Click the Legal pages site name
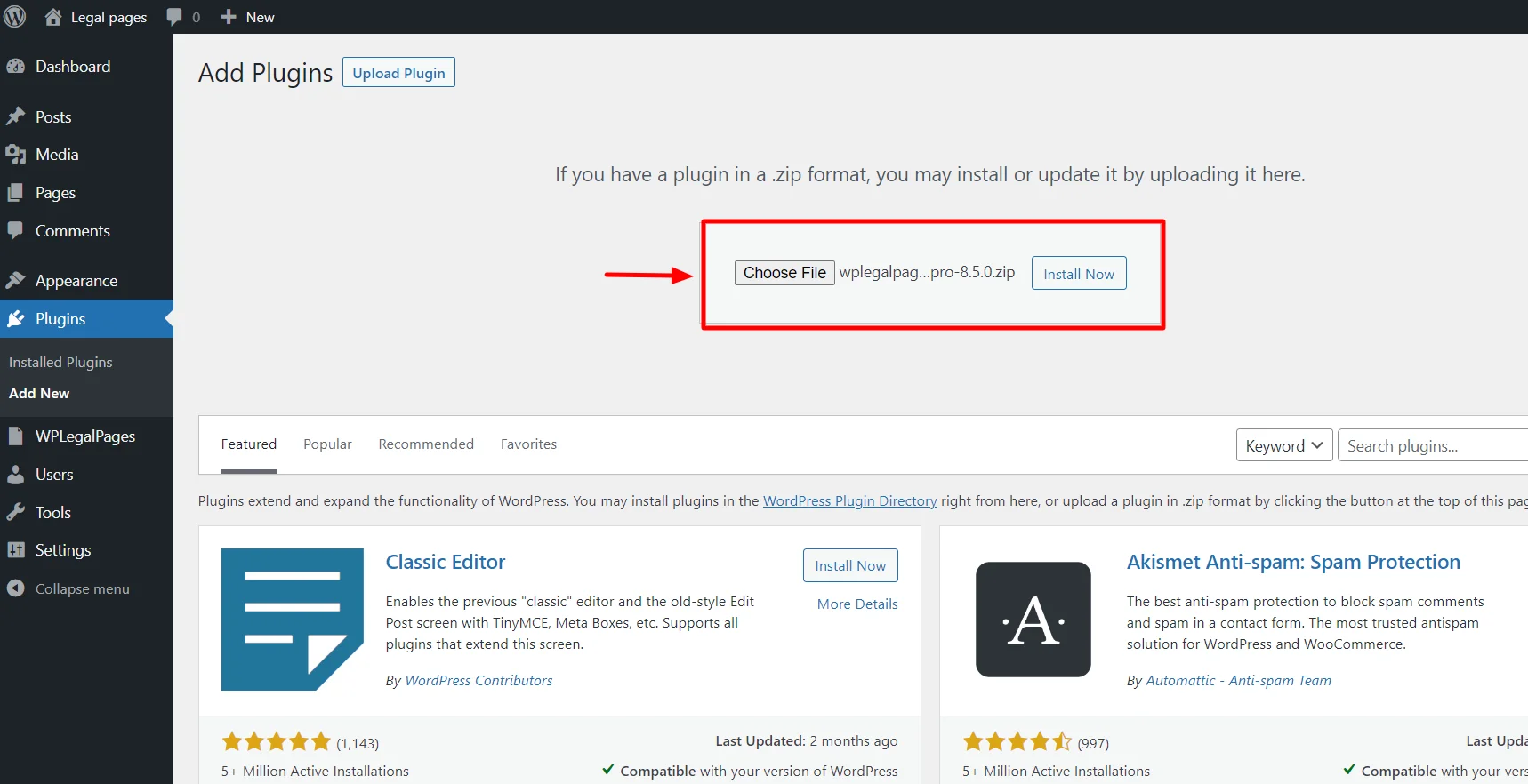 point(109,17)
